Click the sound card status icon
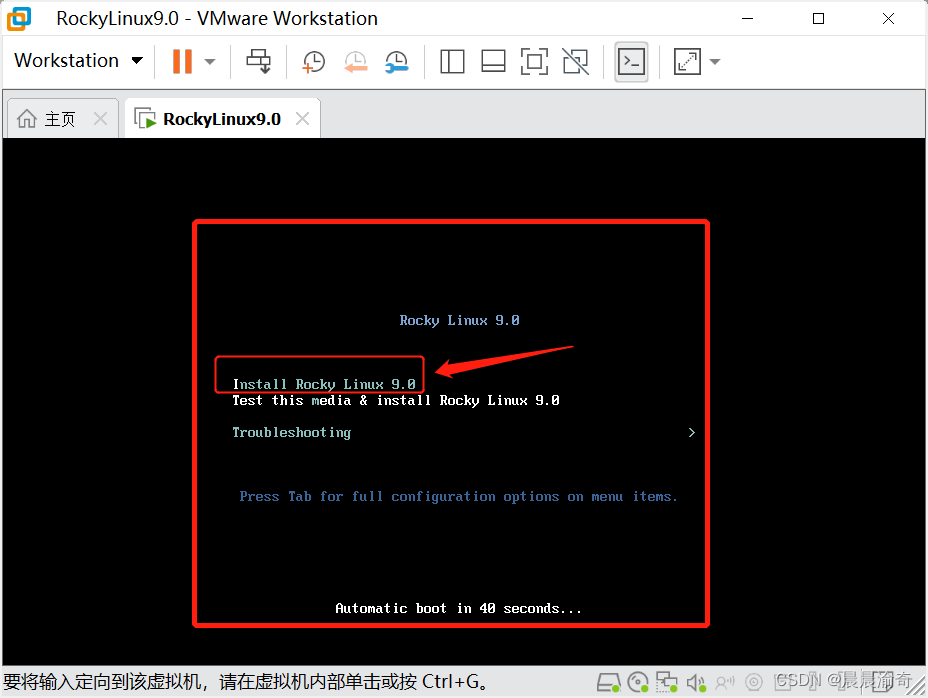The image size is (928, 698). pos(696,683)
